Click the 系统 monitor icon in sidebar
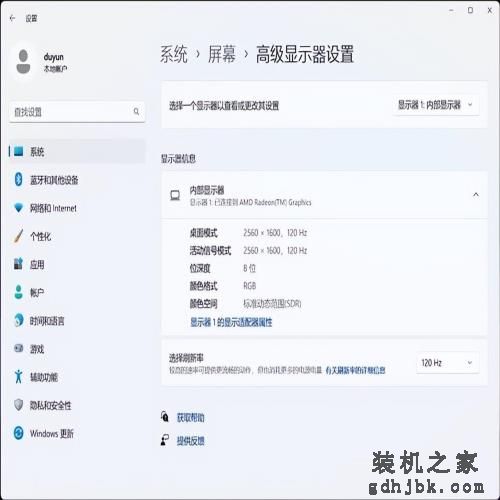Image resolution: width=500 pixels, height=500 pixels. pos(19,152)
